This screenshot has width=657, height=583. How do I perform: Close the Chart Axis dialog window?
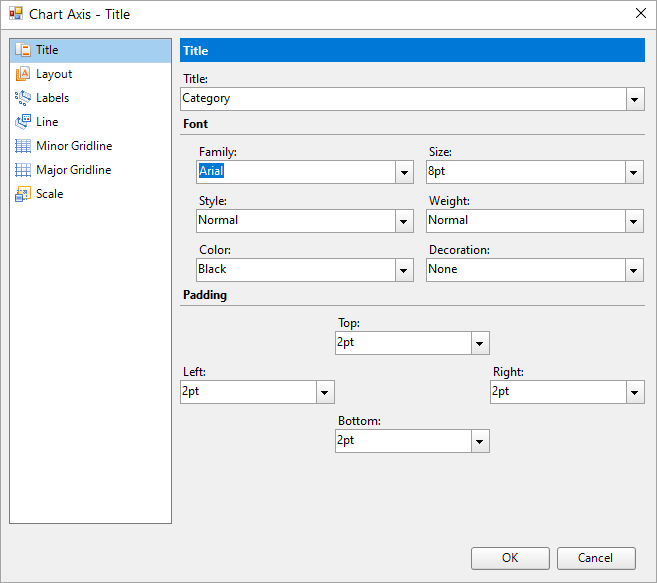coord(641,13)
